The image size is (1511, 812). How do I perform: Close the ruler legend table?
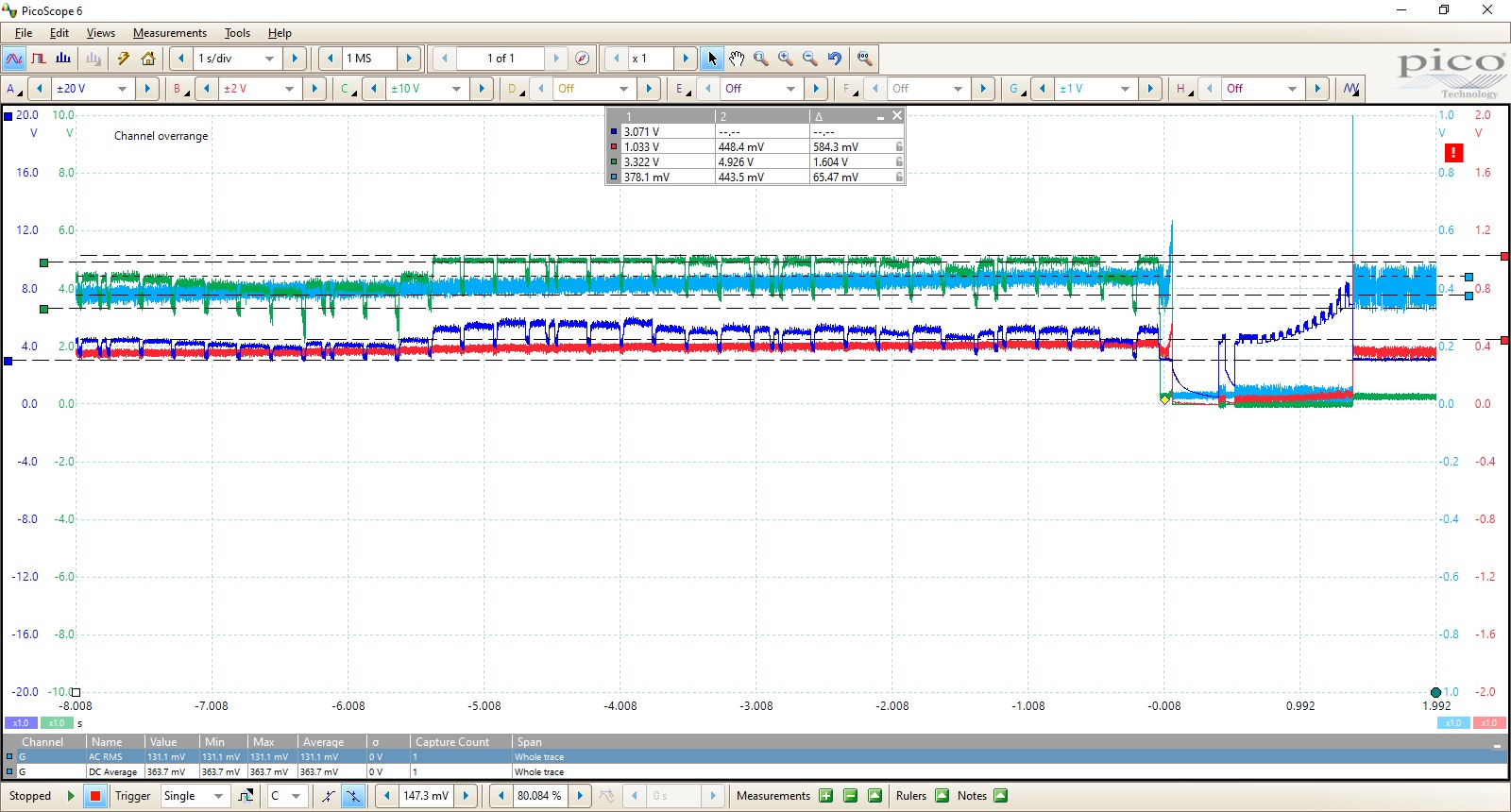(x=897, y=116)
